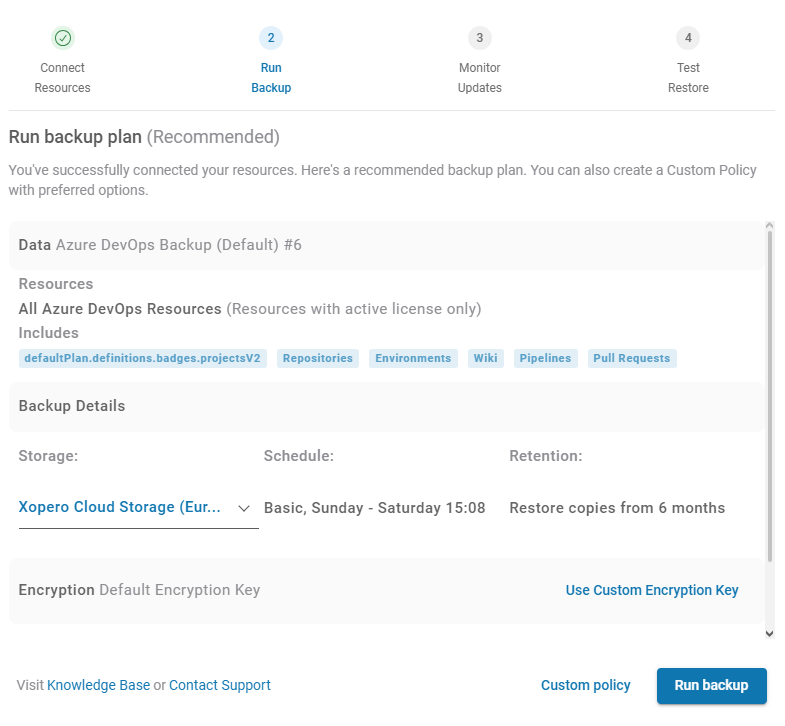Click the Environments badge
The image size is (785, 726).
tap(414, 358)
